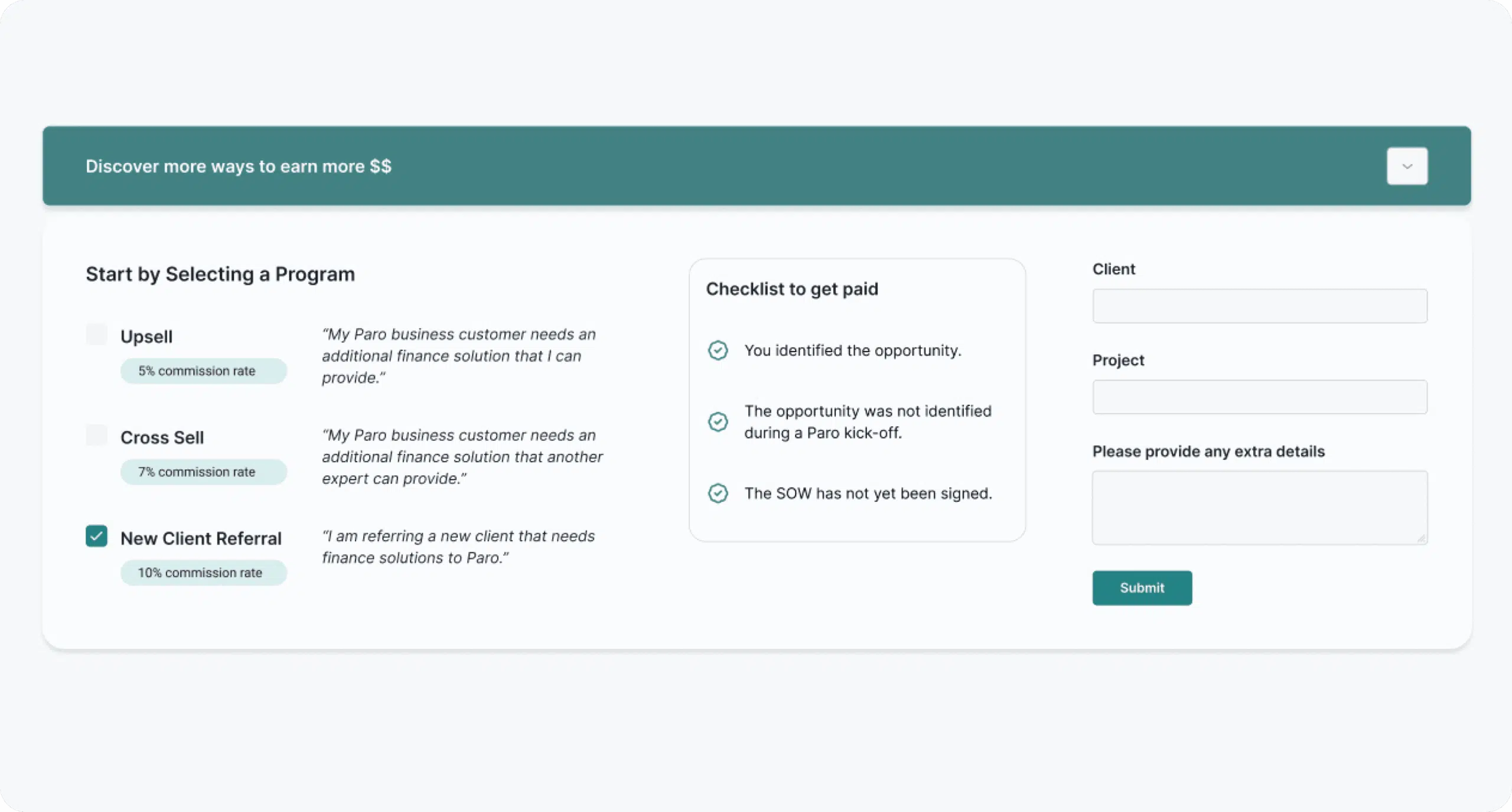Click the Discover more ways banner title
This screenshot has height=812, width=1512.
[x=238, y=166]
